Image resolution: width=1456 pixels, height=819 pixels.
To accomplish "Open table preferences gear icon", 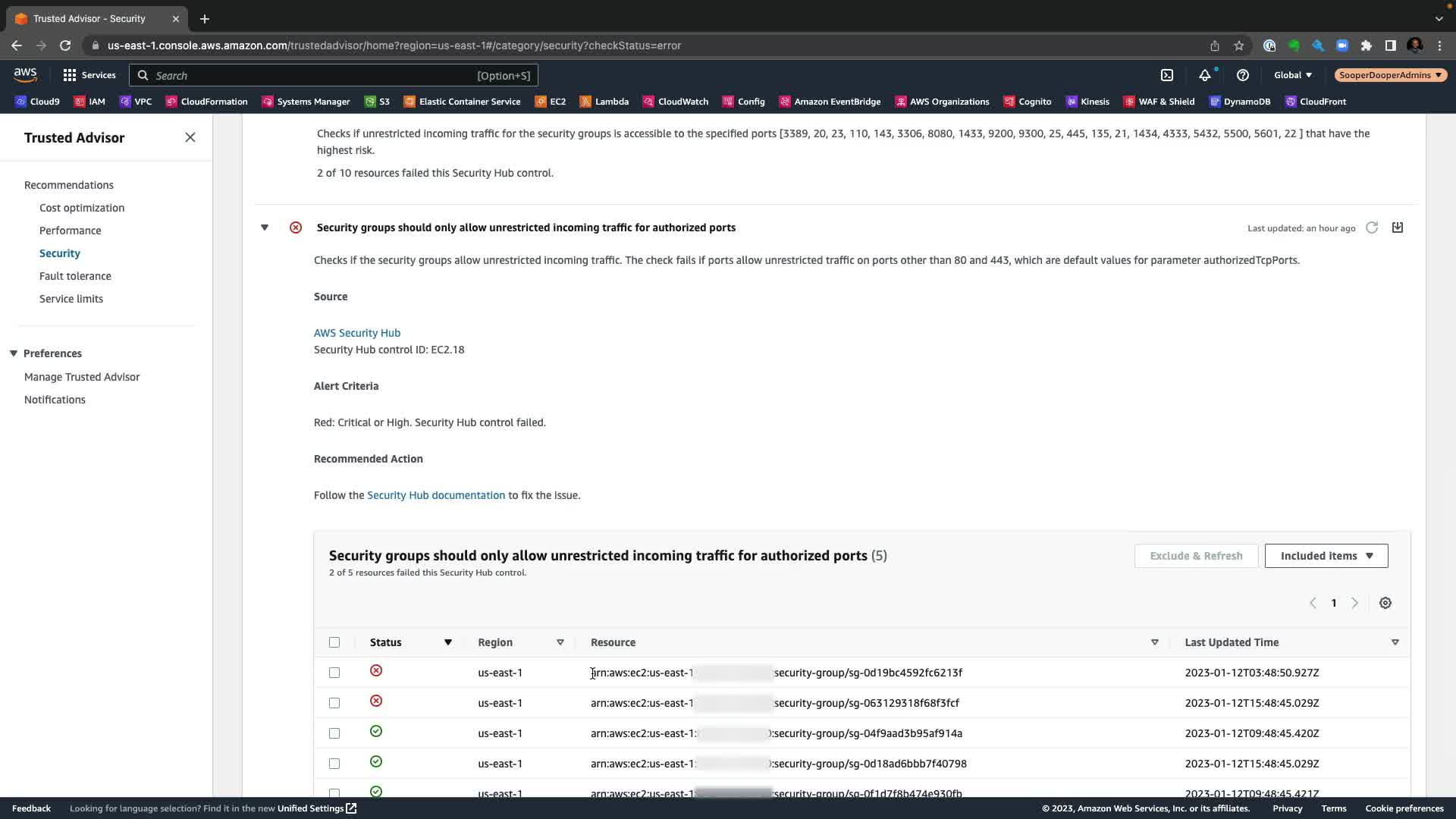I will tap(1385, 603).
